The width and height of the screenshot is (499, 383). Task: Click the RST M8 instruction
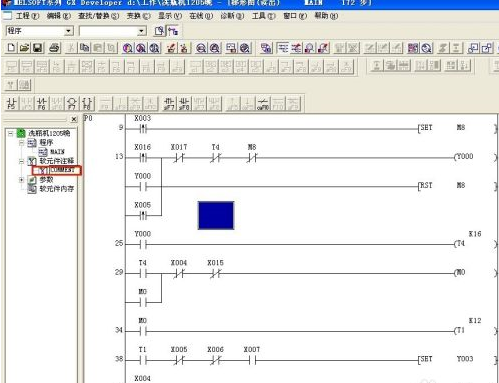441,186
